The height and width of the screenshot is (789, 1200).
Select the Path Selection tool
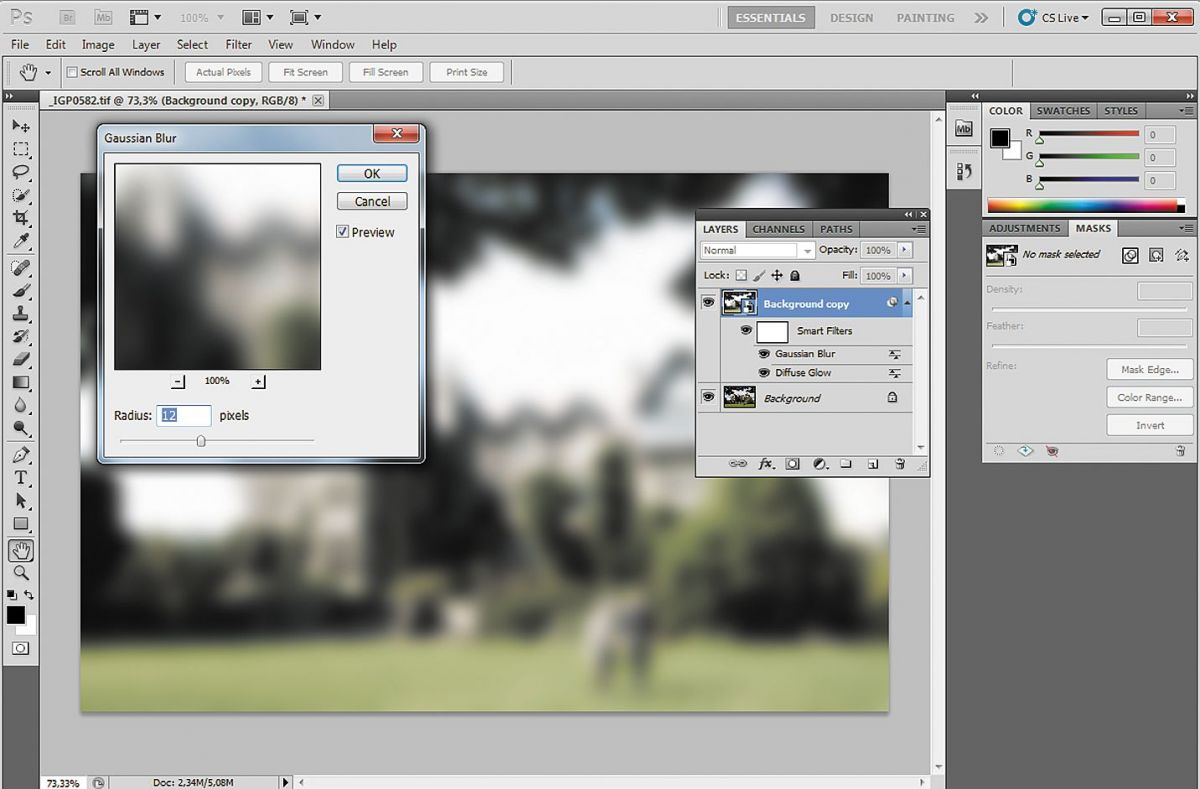pyautogui.click(x=20, y=501)
